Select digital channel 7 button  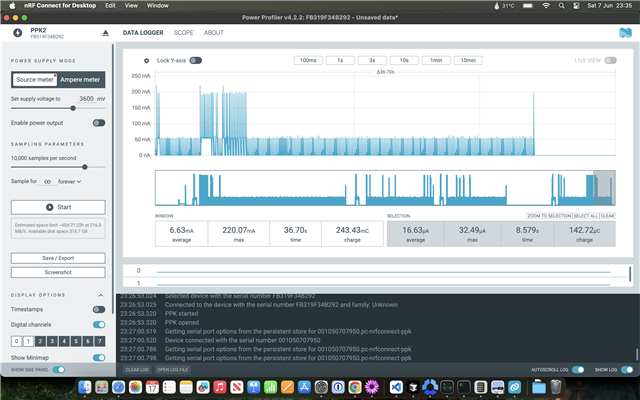click(x=100, y=341)
